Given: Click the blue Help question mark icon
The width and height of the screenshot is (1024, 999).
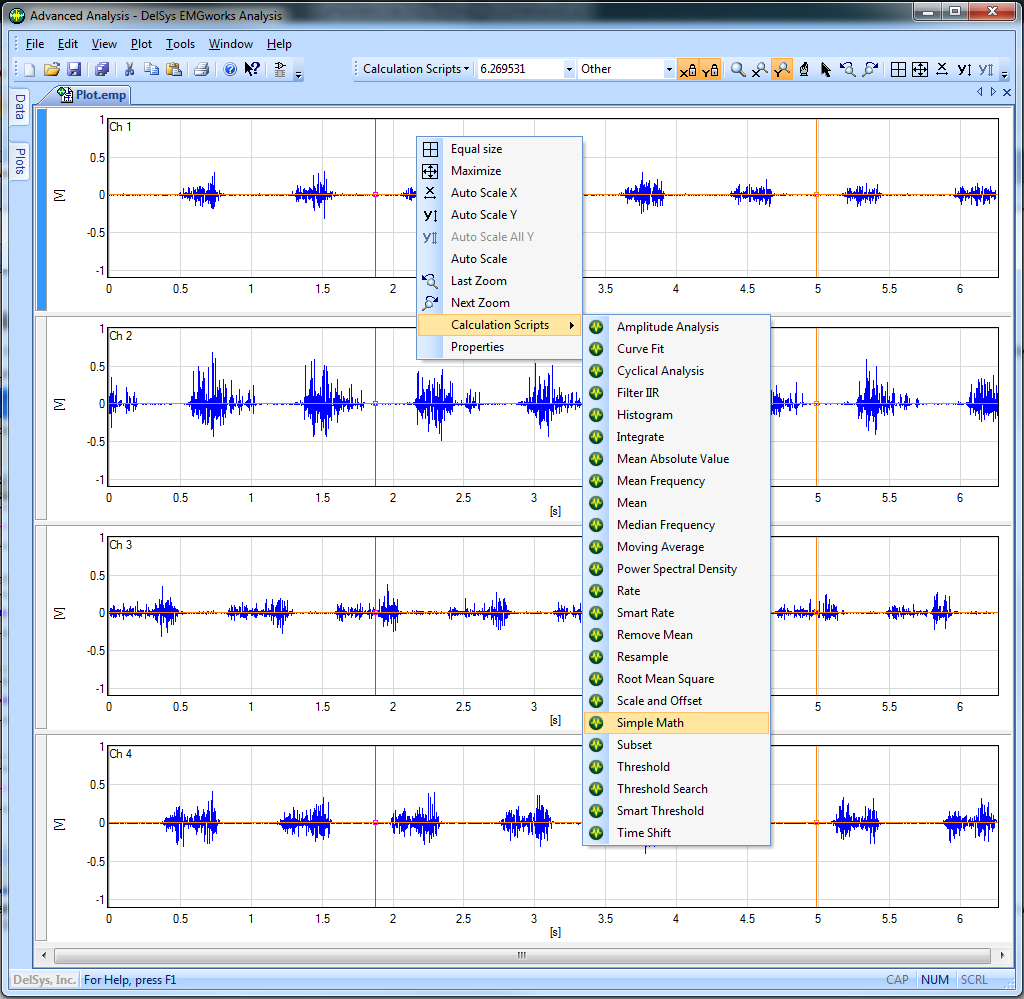Looking at the screenshot, I should (x=229, y=69).
